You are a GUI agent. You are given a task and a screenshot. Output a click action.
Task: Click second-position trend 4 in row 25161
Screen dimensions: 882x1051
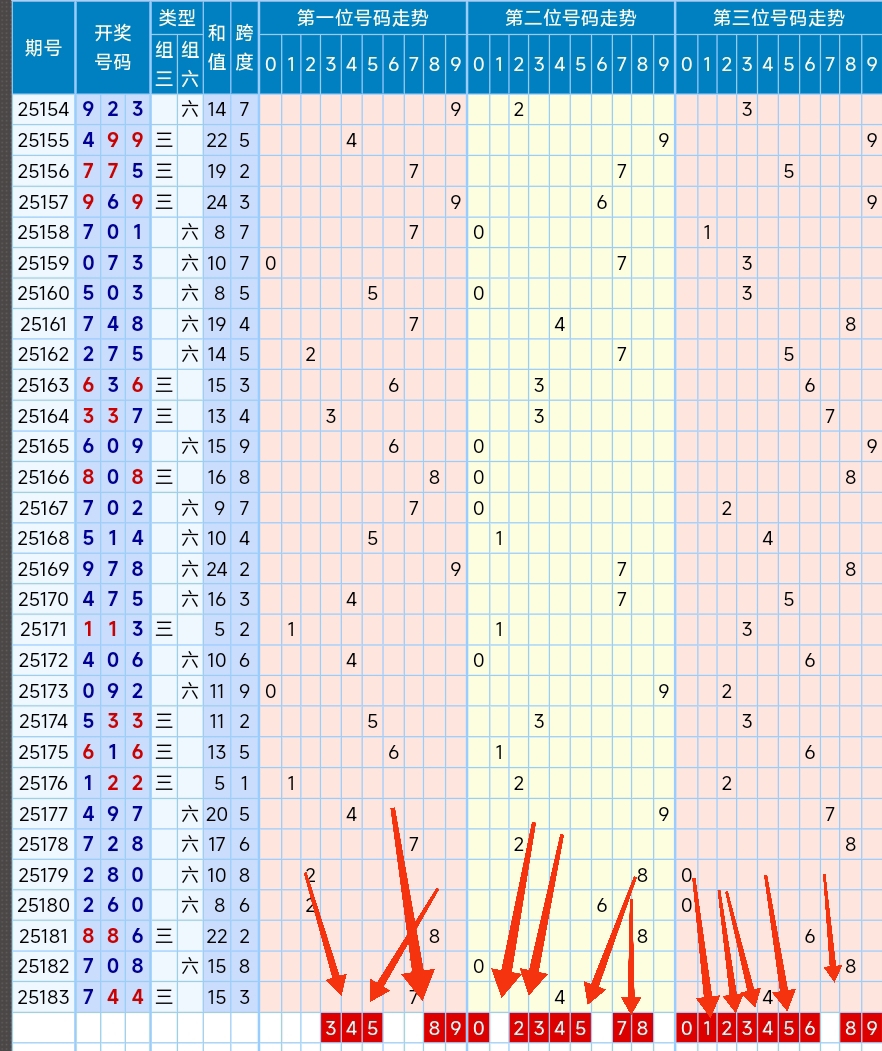pos(560,324)
